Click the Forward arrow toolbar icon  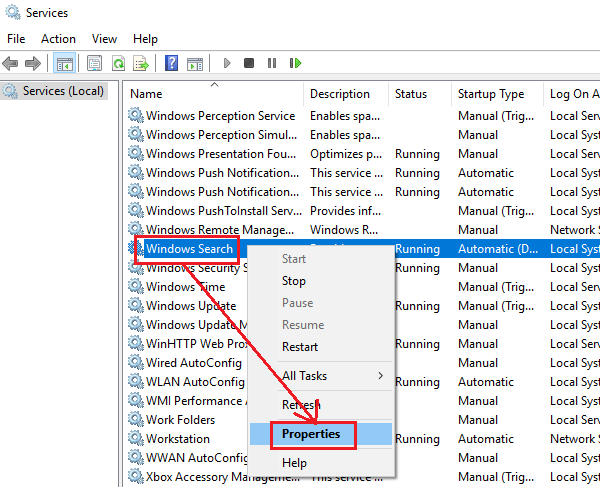tap(33, 63)
